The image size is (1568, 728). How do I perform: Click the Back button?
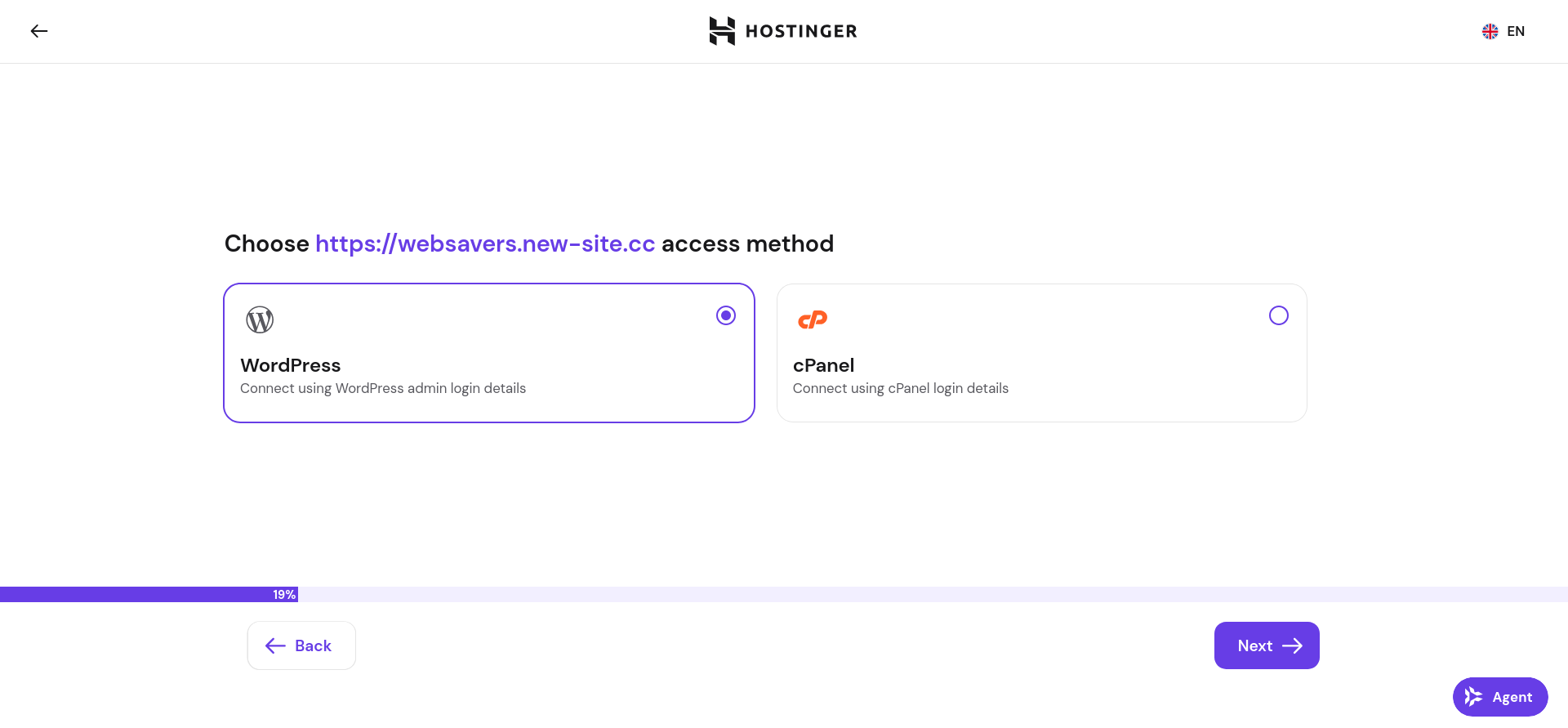click(301, 645)
